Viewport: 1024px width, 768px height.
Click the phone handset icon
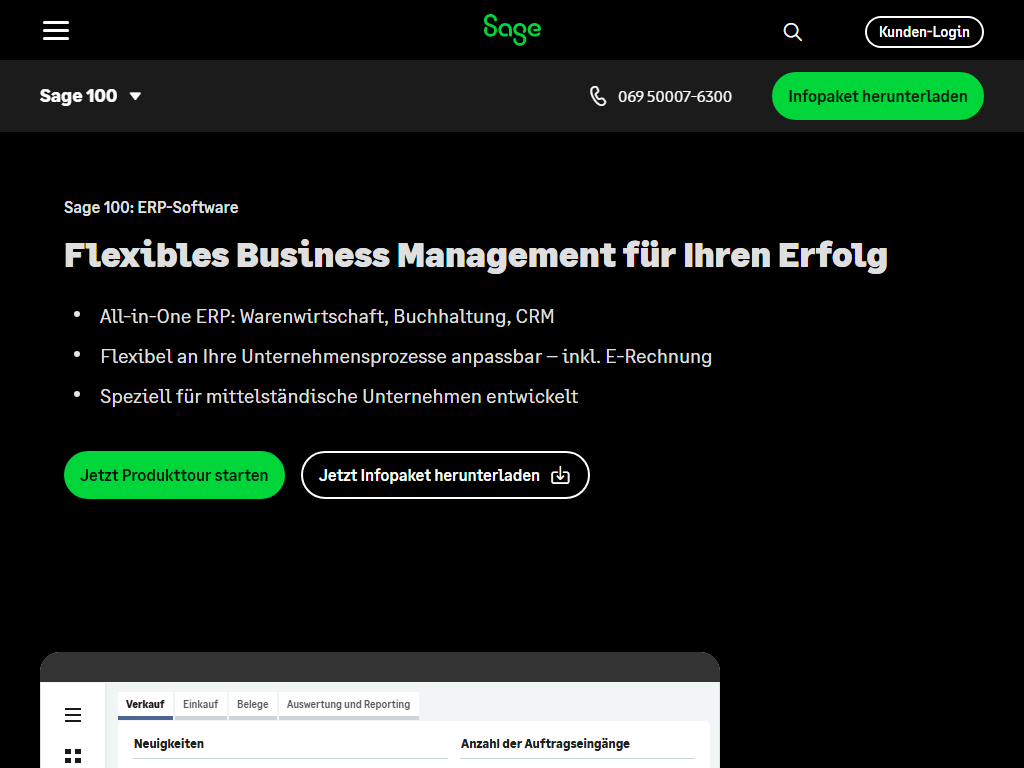tap(598, 96)
